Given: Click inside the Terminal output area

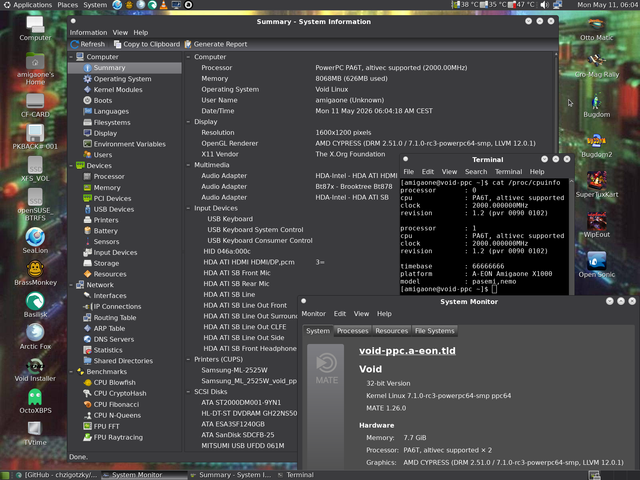Looking at the screenshot, I should [484, 236].
